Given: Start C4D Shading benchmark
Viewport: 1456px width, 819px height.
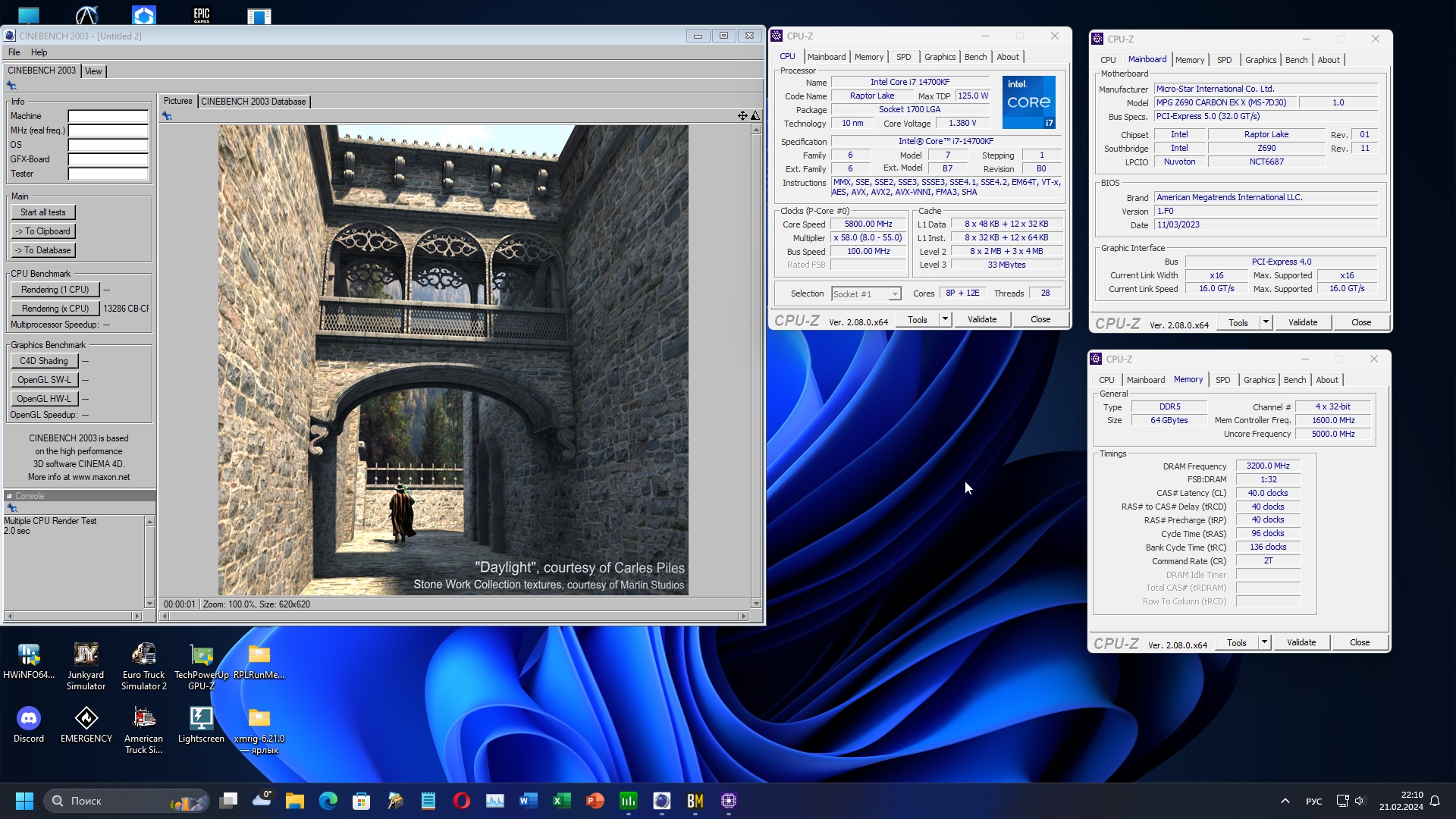Looking at the screenshot, I should [44, 361].
